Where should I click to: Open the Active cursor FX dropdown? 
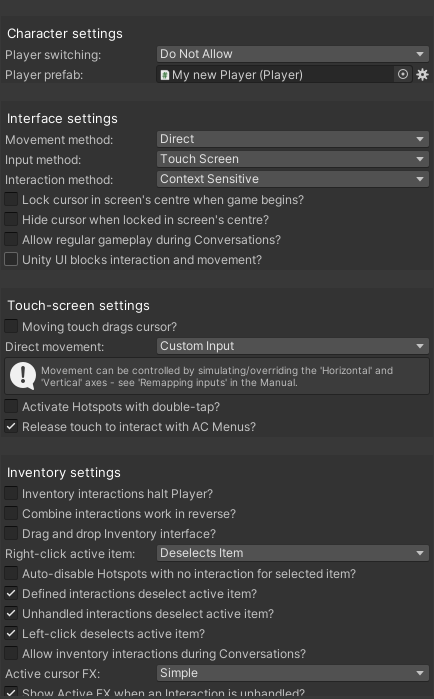[293, 673]
